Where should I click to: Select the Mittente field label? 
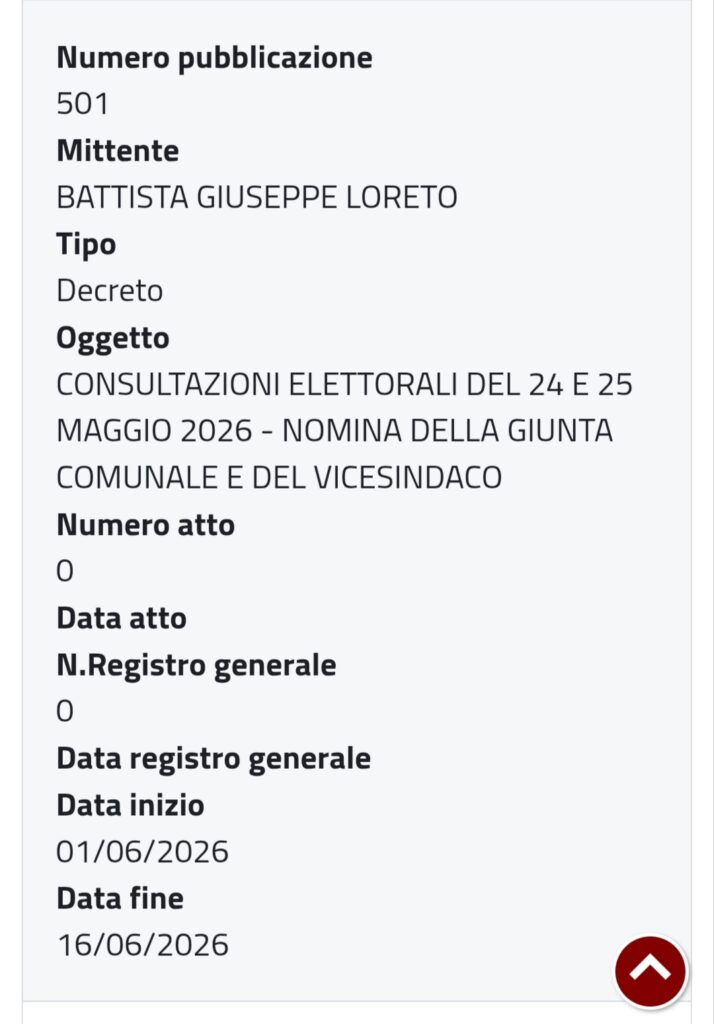(118, 151)
